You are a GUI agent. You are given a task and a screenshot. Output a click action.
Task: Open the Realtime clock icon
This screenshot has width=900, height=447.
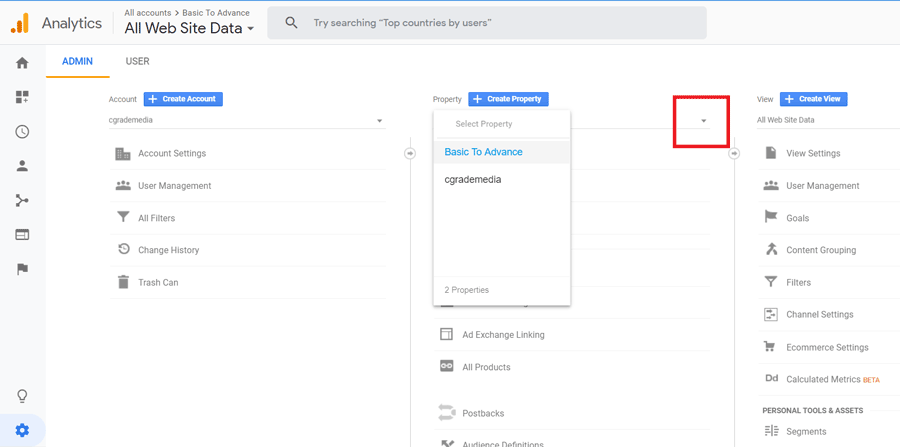click(x=22, y=131)
